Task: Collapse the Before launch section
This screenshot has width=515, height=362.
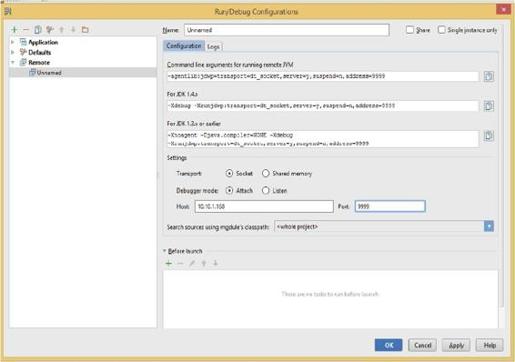Action: (x=165, y=251)
